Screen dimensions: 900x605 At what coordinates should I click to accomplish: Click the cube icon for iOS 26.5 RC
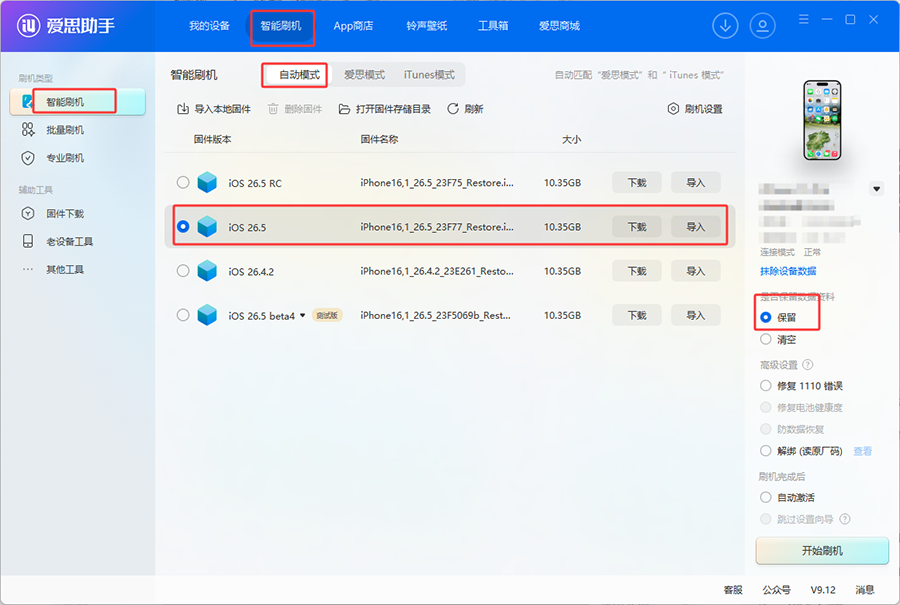point(207,183)
